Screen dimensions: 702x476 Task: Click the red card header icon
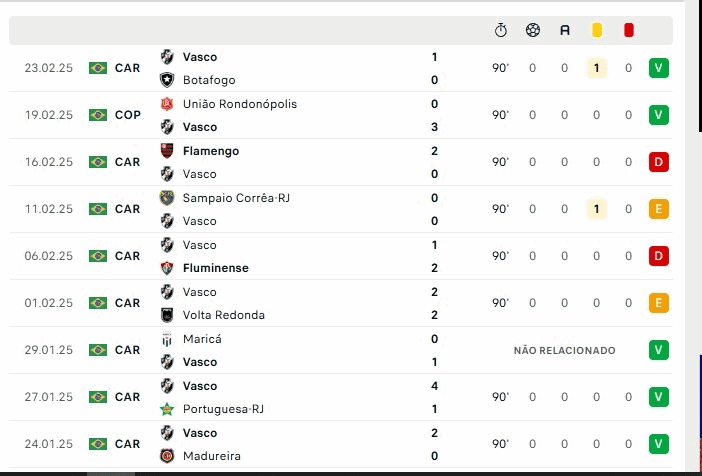click(629, 30)
